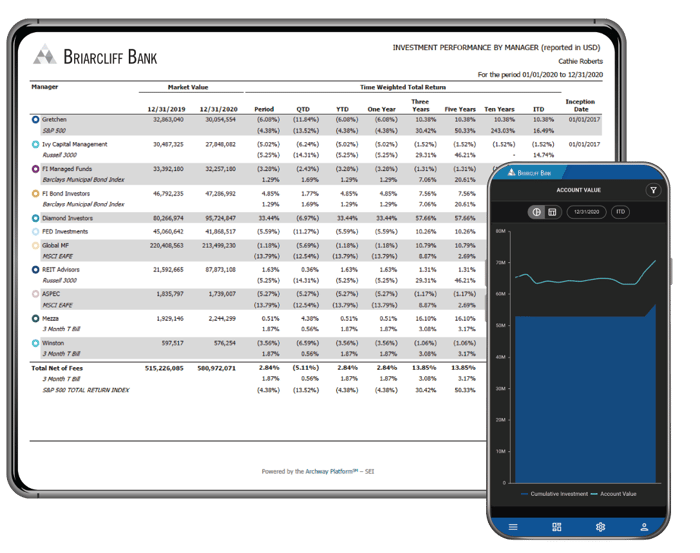The height and width of the screenshot is (553, 700).
Task: Click Total Net of Fees label
Action: 57,368
